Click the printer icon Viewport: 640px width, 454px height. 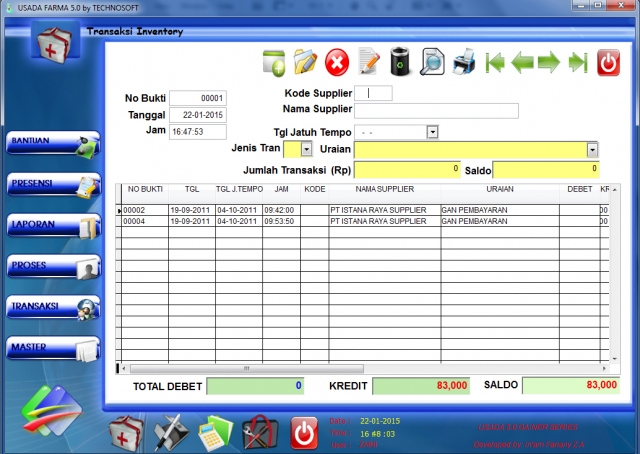click(x=463, y=63)
